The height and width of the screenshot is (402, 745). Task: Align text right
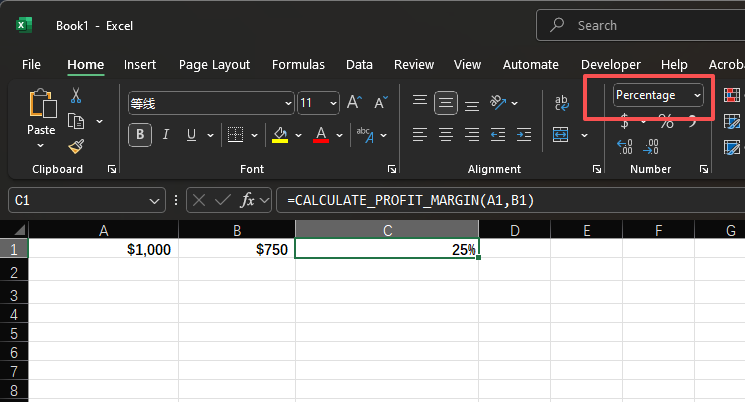[x=472, y=135]
